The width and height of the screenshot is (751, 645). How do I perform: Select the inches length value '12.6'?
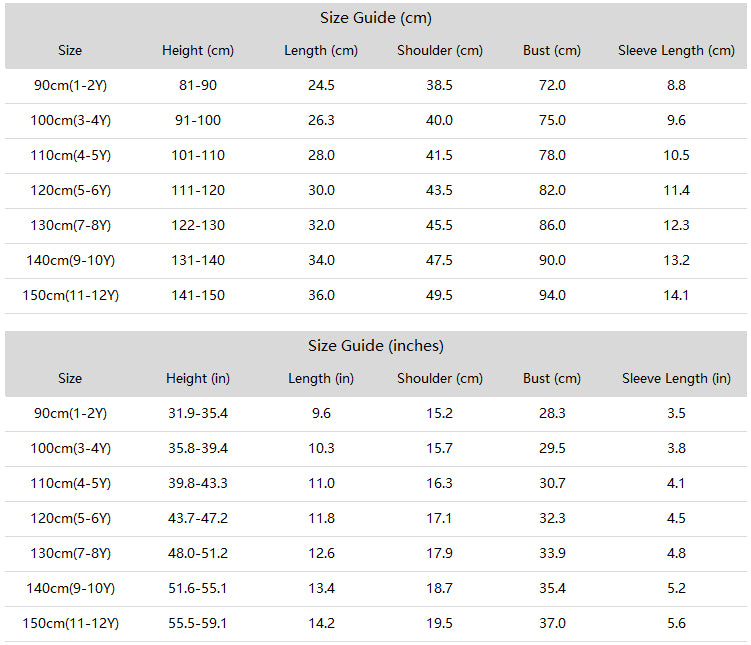pyautogui.click(x=321, y=554)
